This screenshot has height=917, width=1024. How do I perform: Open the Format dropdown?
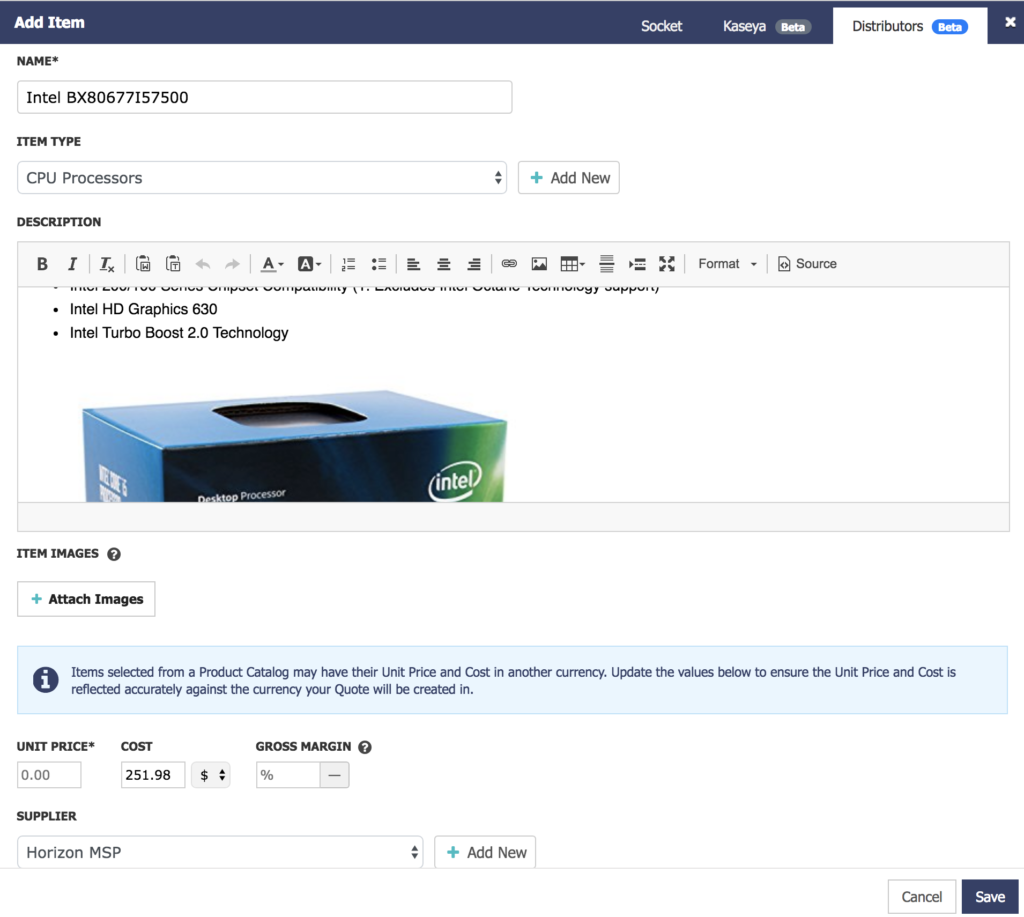coord(727,264)
